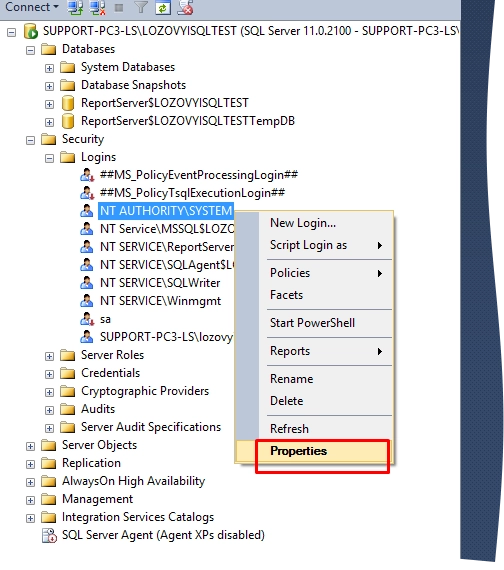Select the SUPPORT-PC3-LS\lozovy login
The height and width of the screenshot is (570, 504).
pyautogui.click(x=166, y=337)
